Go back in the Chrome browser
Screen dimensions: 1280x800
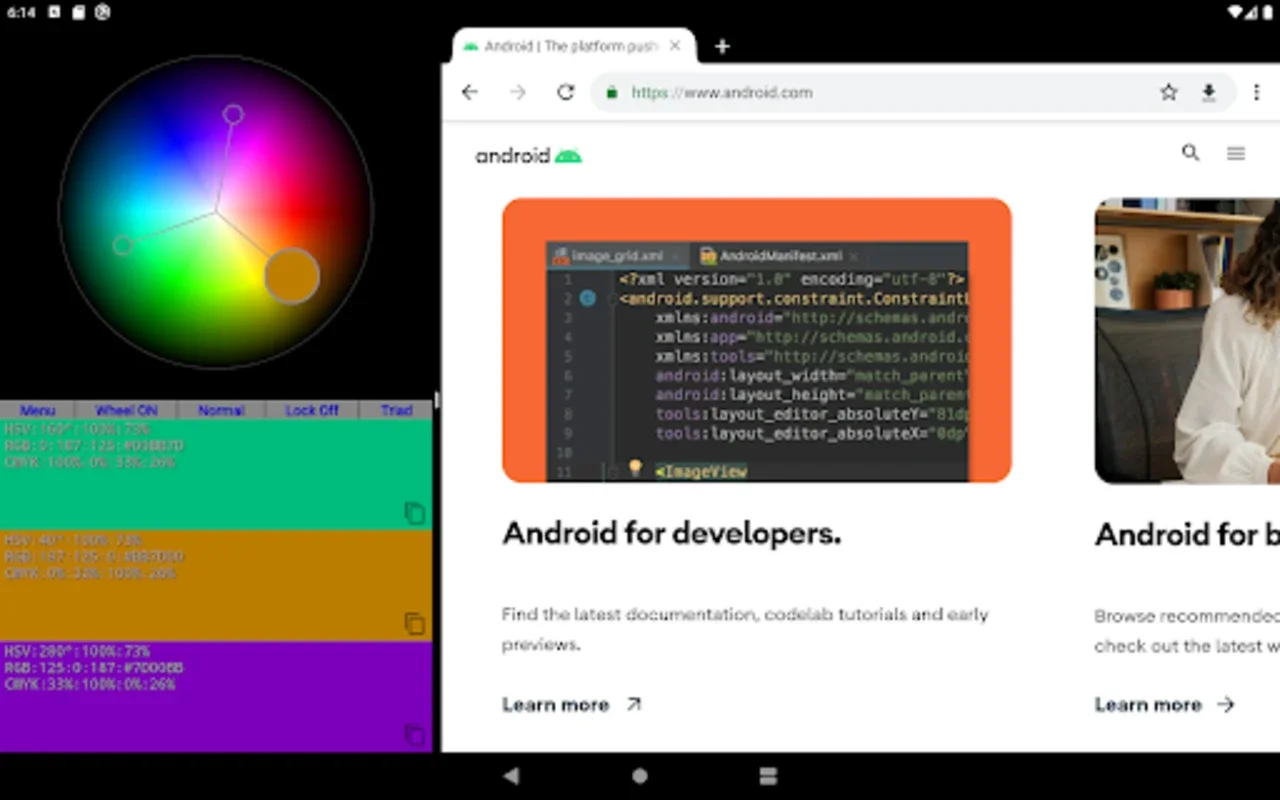point(470,92)
